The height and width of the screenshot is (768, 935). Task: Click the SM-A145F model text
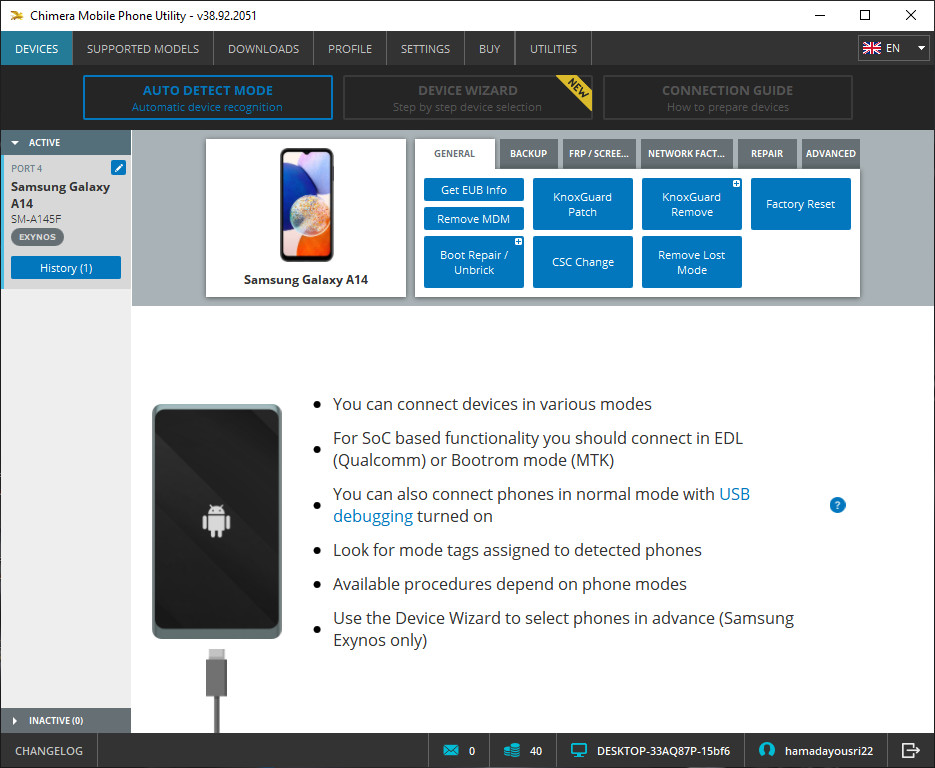pyautogui.click(x=36, y=219)
